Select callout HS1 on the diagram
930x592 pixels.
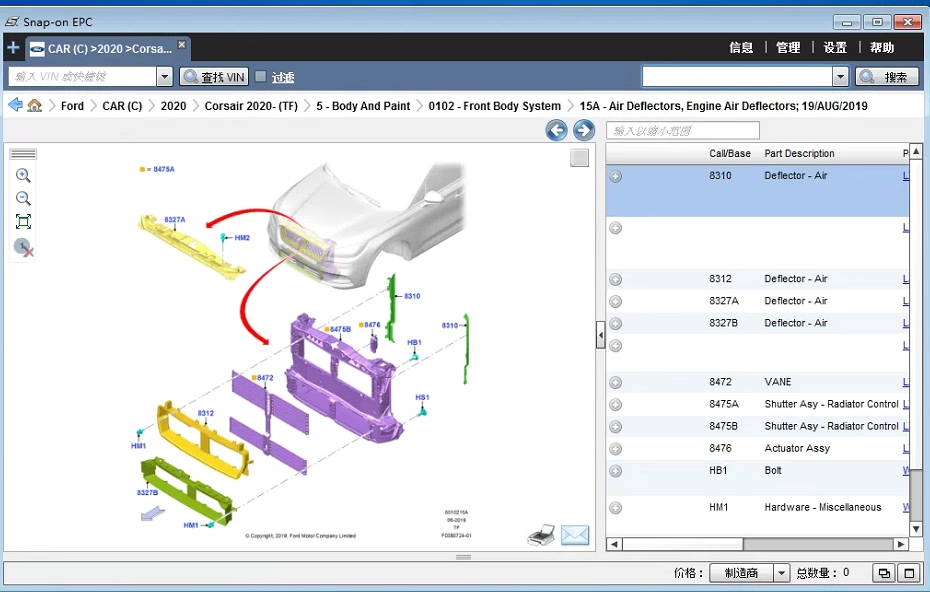pyautogui.click(x=422, y=397)
